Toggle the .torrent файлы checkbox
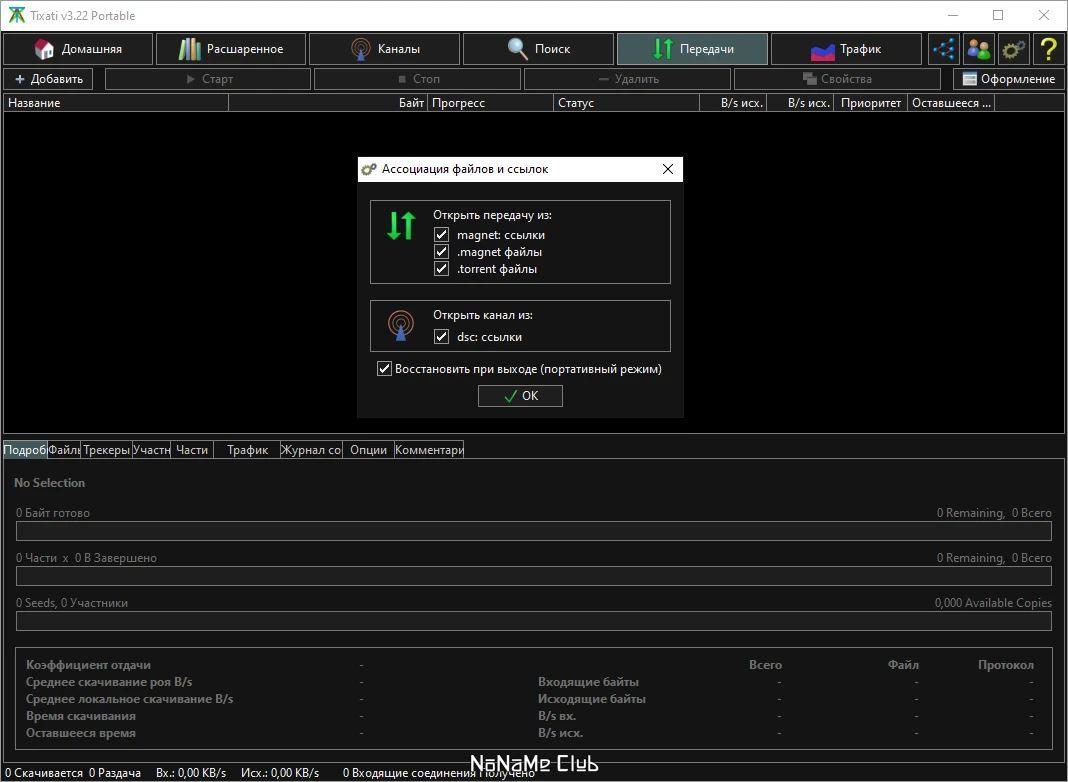The width and height of the screenshot is (1068, 782). point(441,269)
